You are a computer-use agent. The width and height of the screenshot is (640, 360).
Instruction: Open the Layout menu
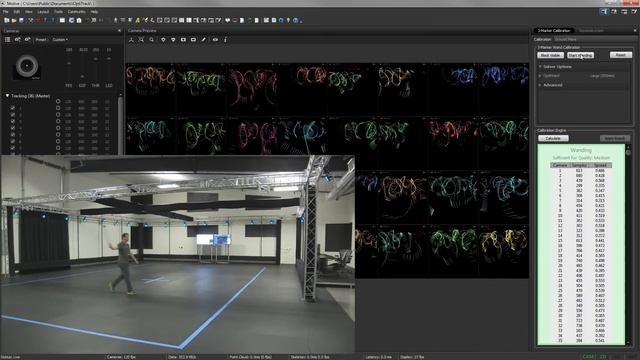click(x=43, y=12)
